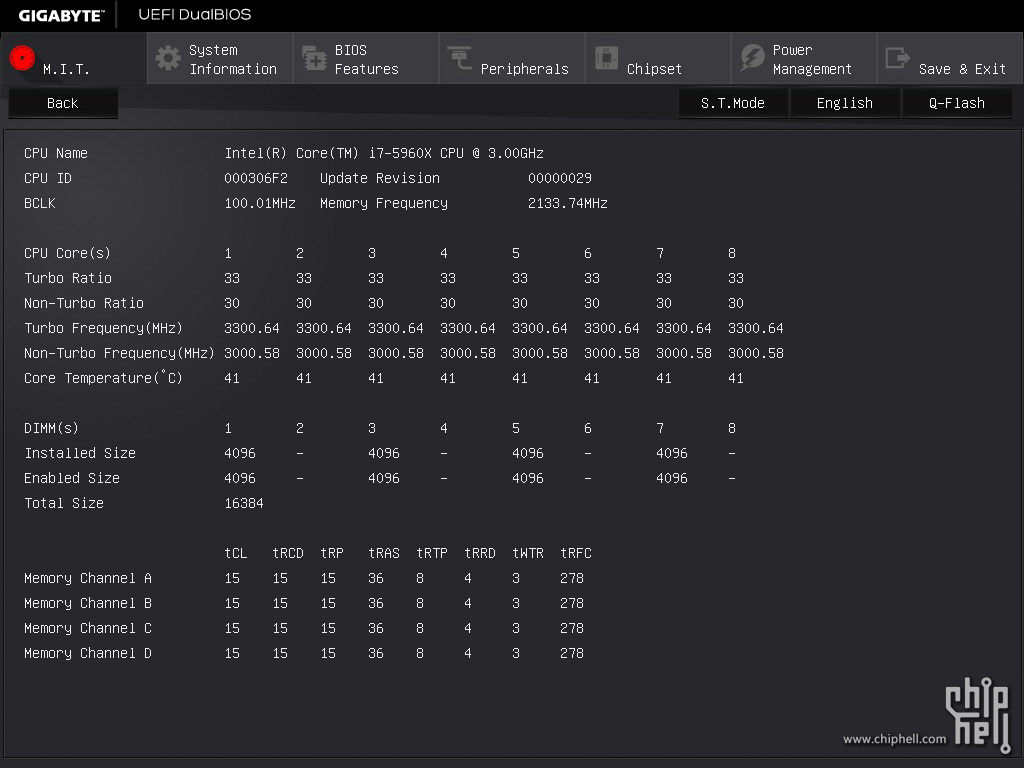
Task: Go to the Peripherals tab
Action: click(512, 59)
